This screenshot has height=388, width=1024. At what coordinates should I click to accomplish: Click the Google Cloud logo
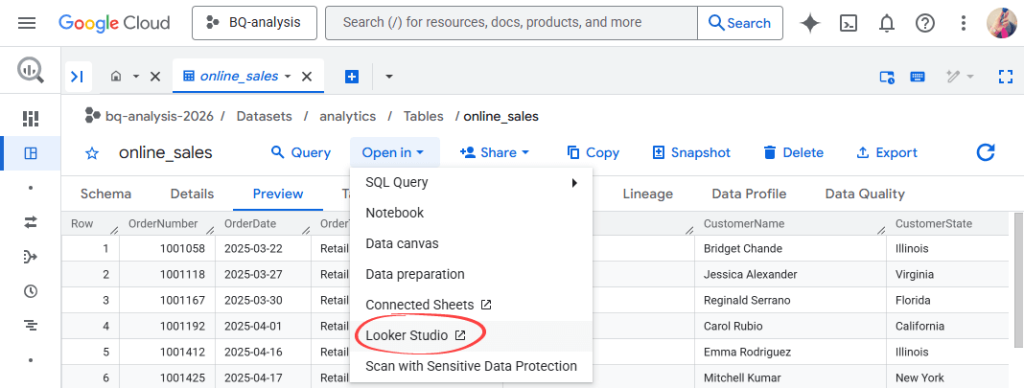(114, 23)
